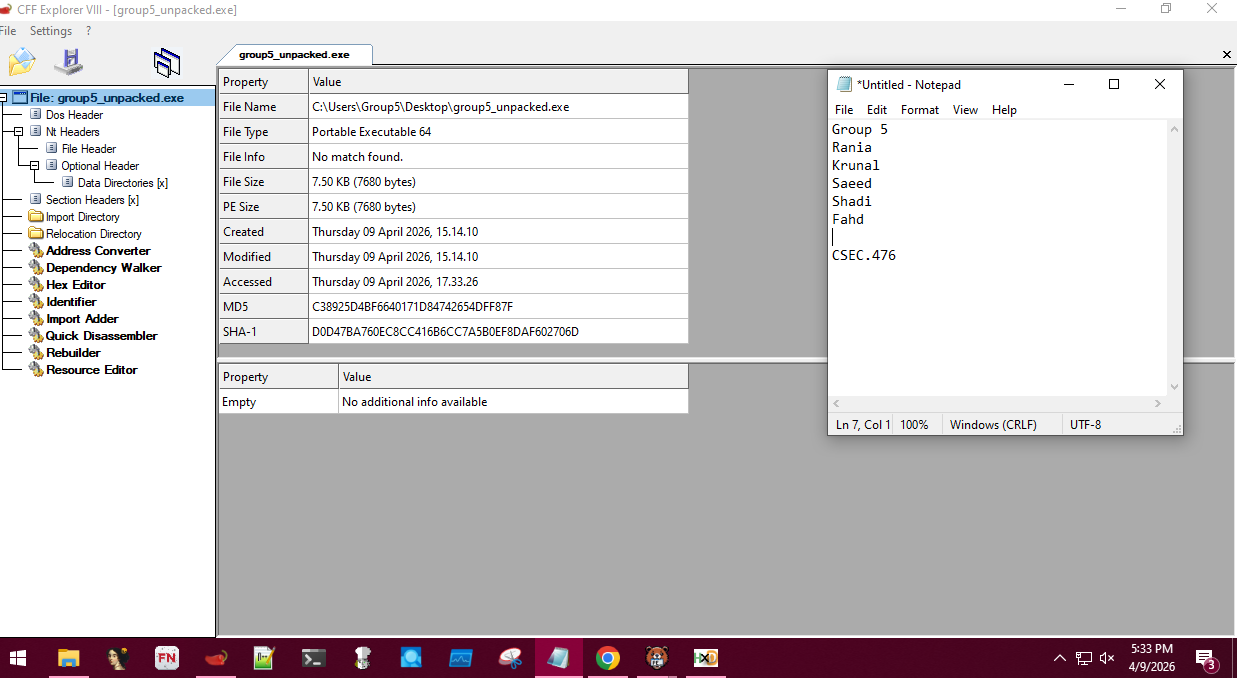Click the Import Directory folder icon
Screen dimensions: 1237x678
tap(36, 217)
